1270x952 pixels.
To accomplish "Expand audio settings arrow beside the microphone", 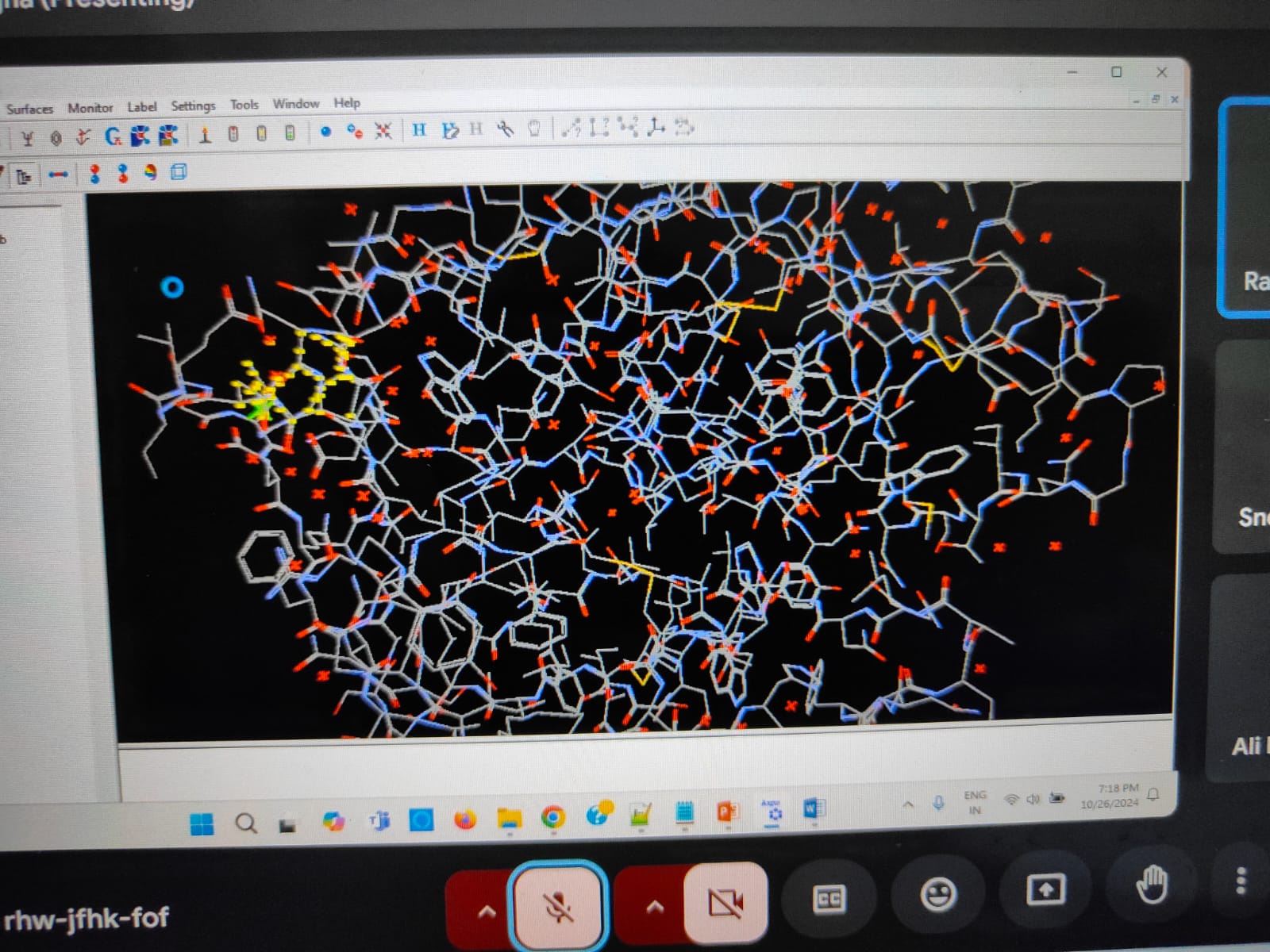I will [487, 911].
